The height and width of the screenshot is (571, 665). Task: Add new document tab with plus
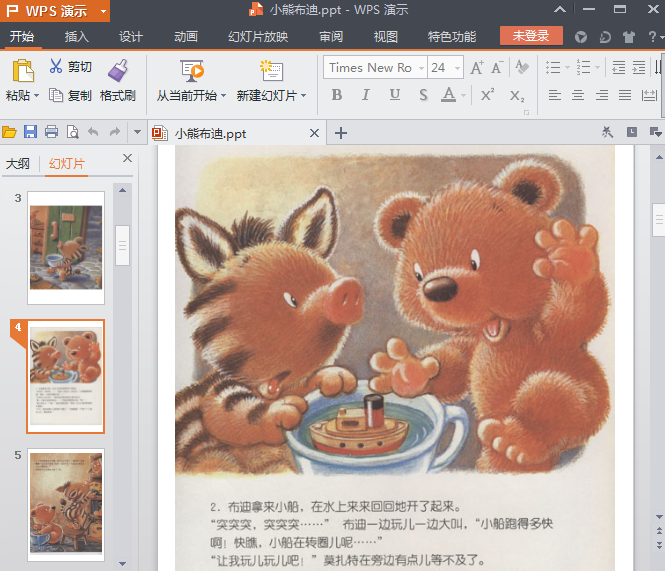341,133
